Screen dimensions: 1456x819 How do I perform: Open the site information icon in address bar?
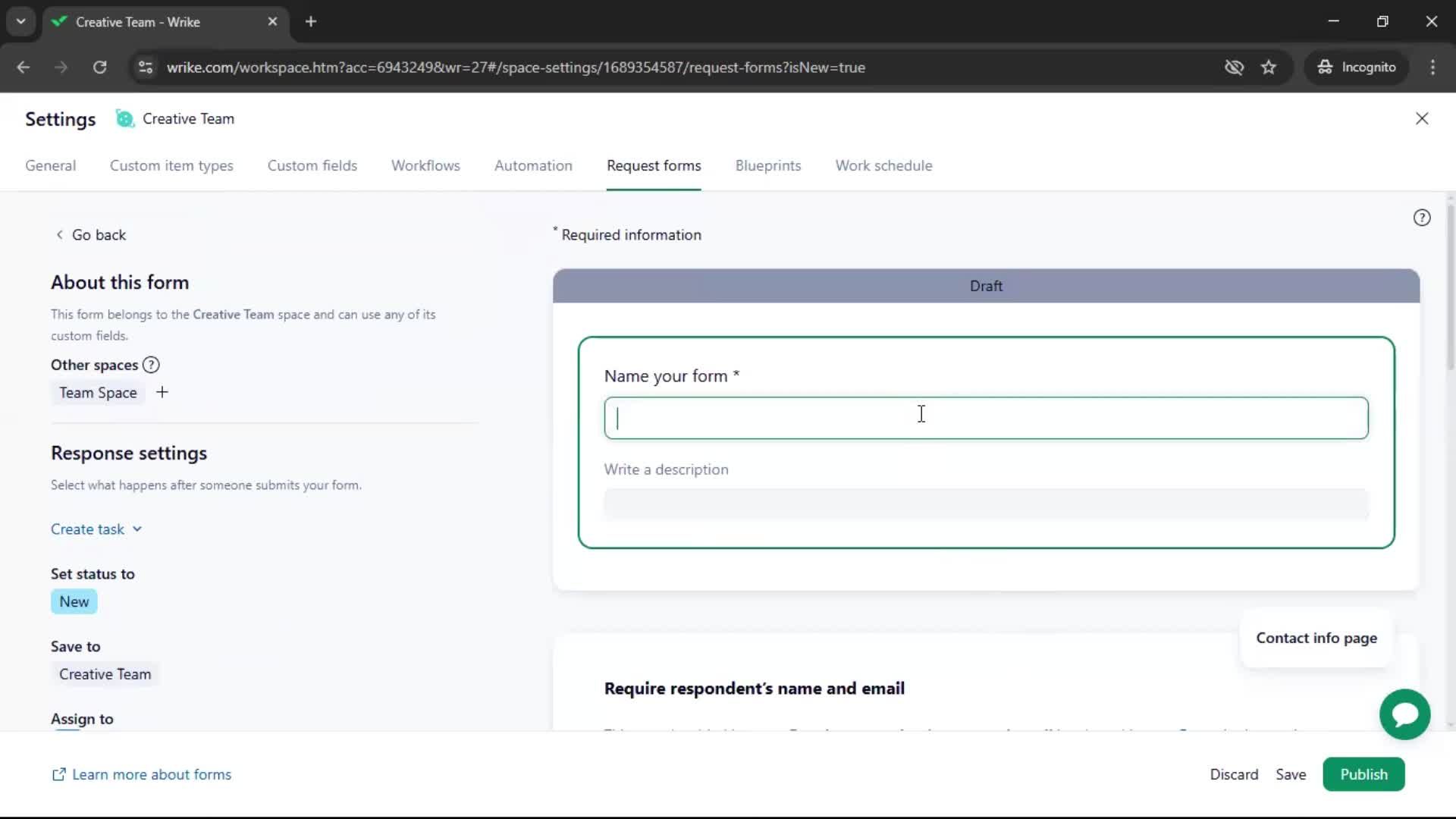pos(146,67)
